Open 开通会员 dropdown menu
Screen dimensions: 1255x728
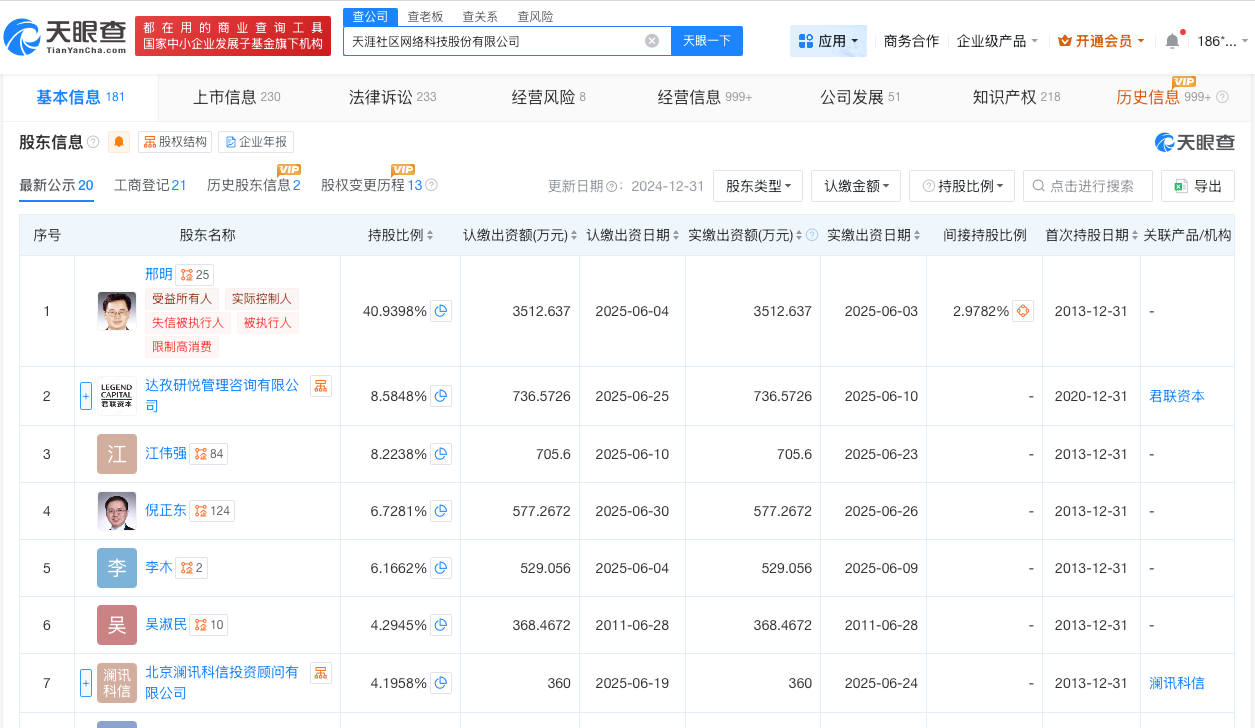(x=1101, y=41)
